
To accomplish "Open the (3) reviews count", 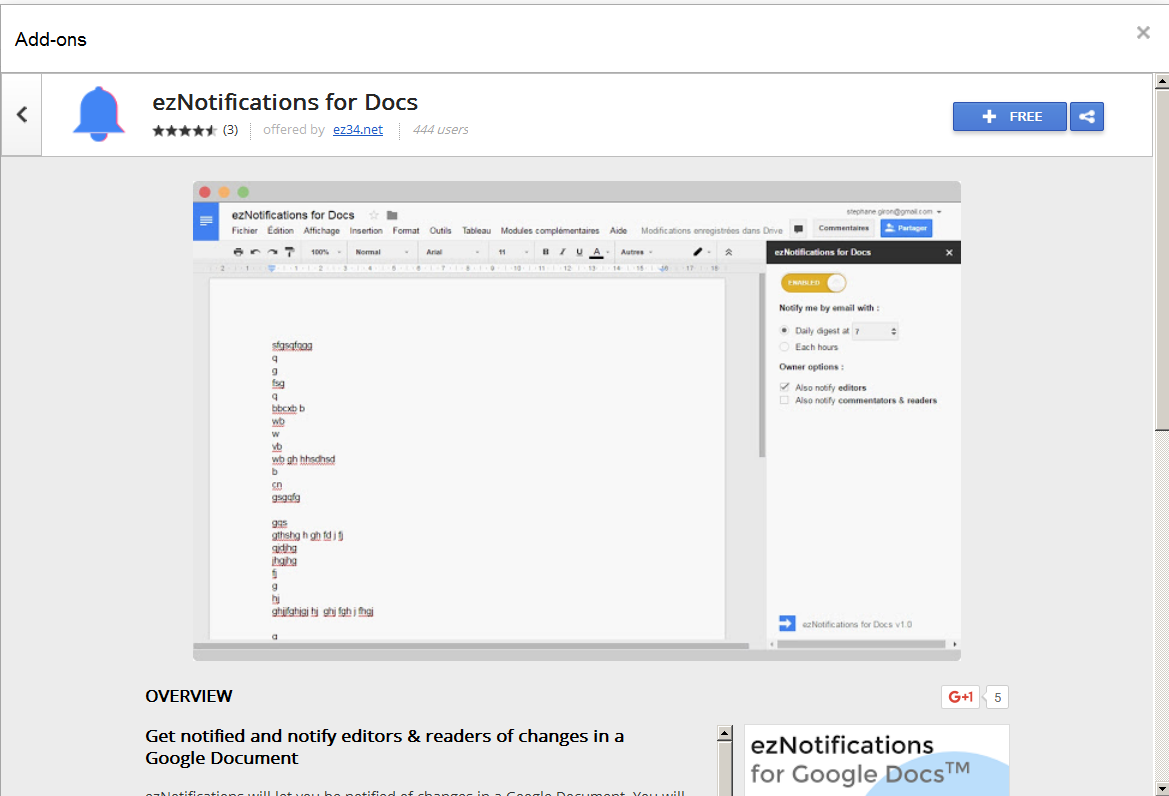I will pyautogui.click(x=230, y=130).
